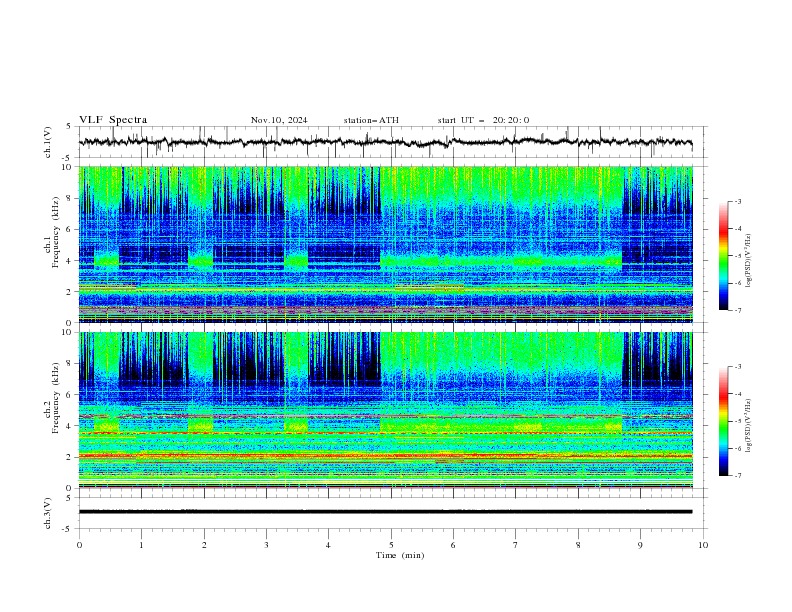The image size is (792, 612).
Task: Click the lower 'log(PSD)(V²/Hz)' colorbar label
Action: (748, 425)
